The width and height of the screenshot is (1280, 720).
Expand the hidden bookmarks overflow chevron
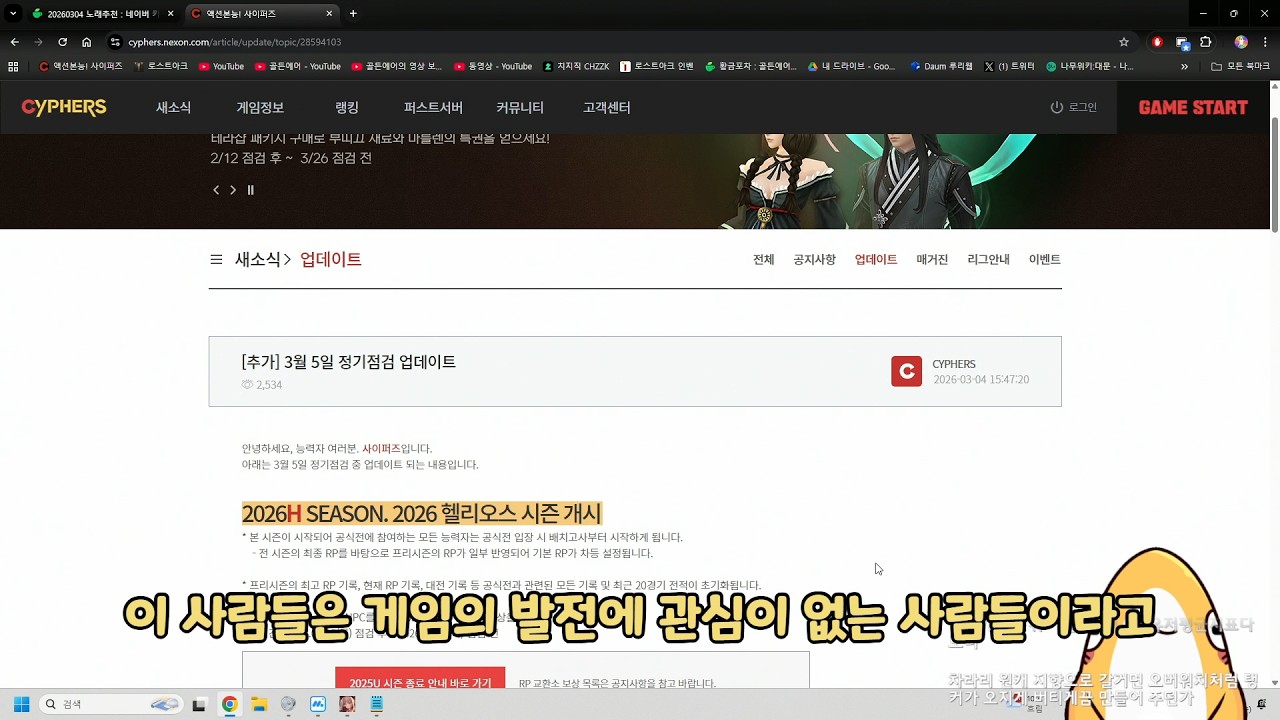pyautogui.click(x=1184, y=66)
